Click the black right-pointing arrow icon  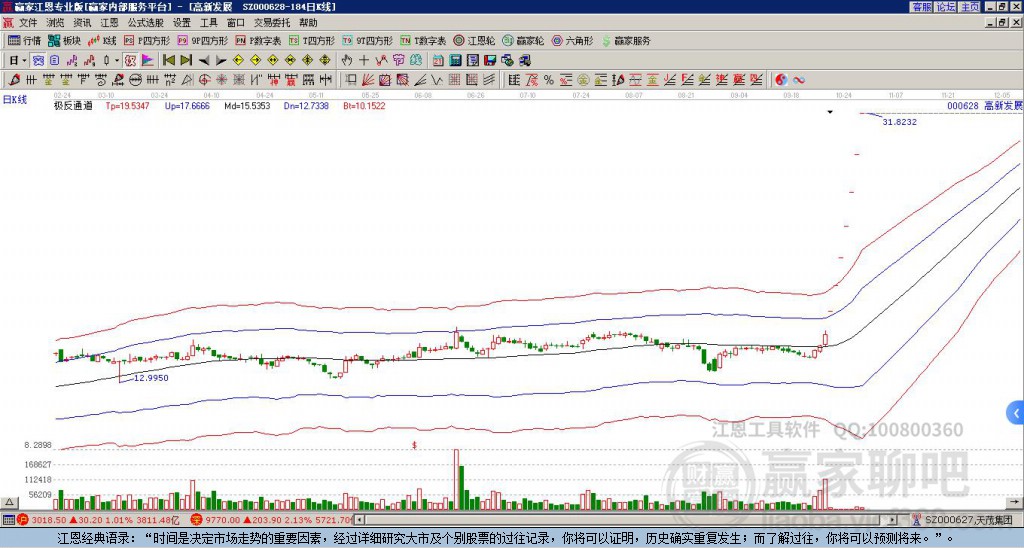pyautogui.click(x=221, y=61)
